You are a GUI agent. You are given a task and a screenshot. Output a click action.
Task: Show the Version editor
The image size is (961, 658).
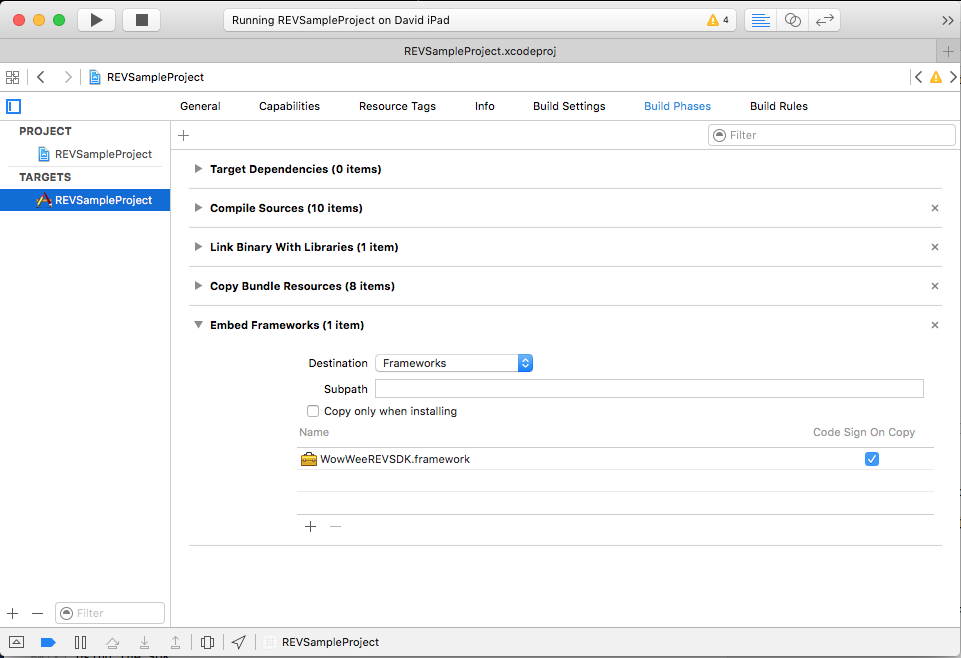point(824,20)
